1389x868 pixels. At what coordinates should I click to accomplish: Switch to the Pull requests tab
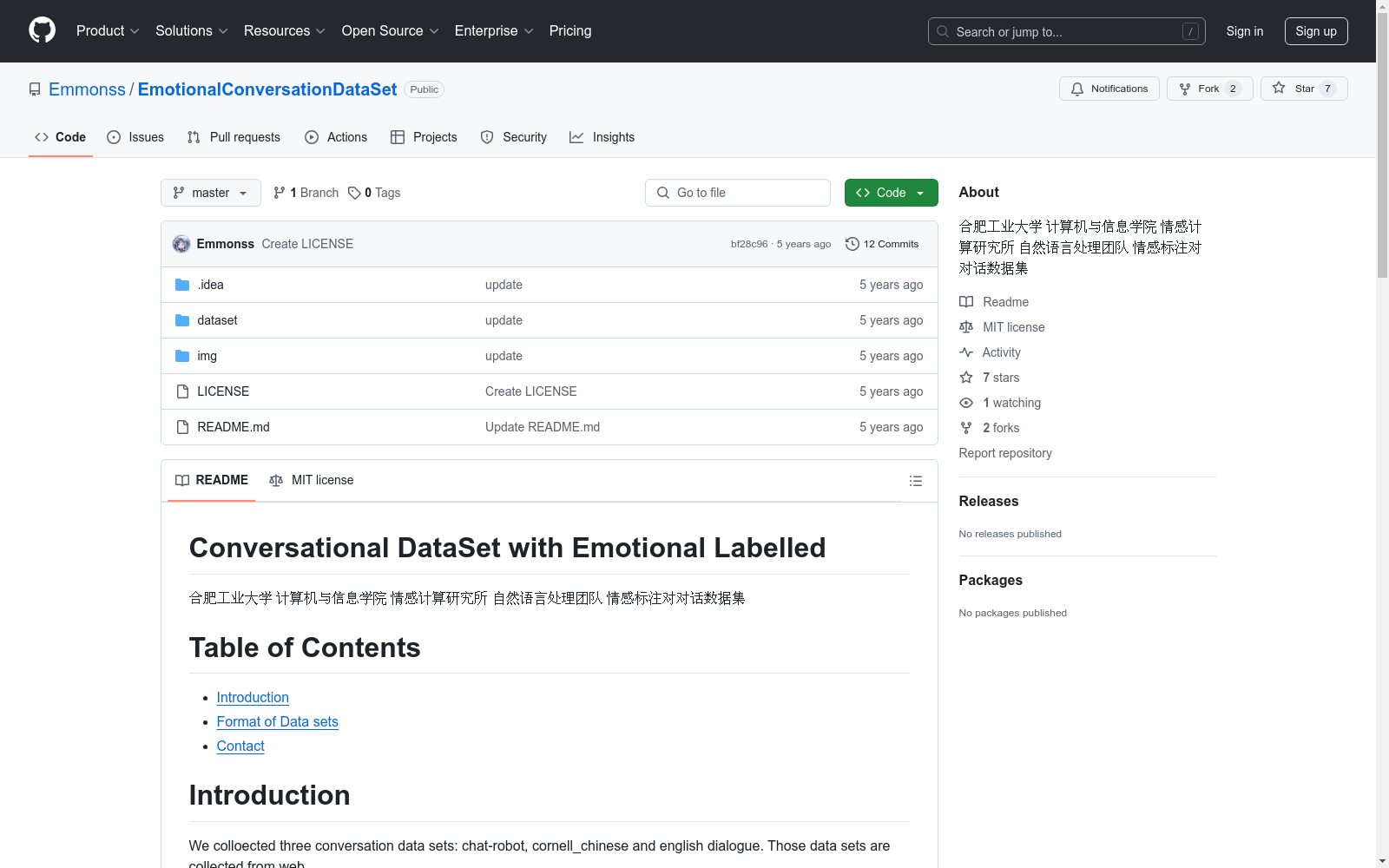pyautogui.click(x=234, y=137)
